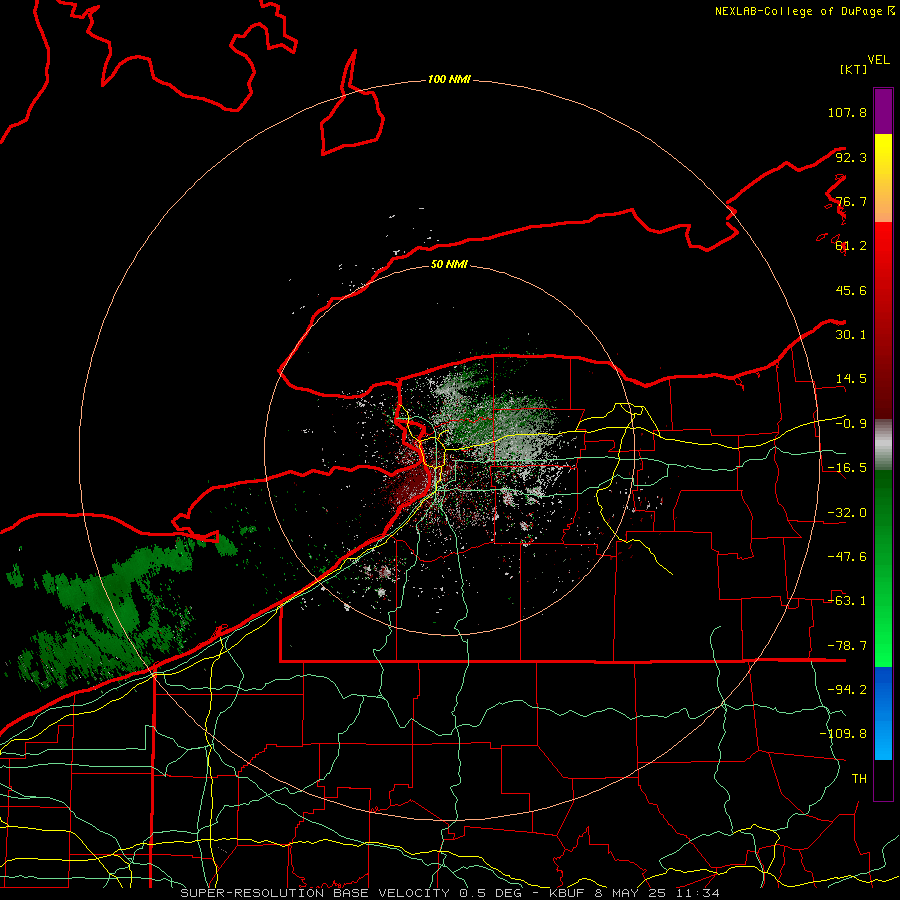Viewport: 900px width, 900px height.
Task: Click the 61.2 velocity scale value
Action: pos(851,246)
